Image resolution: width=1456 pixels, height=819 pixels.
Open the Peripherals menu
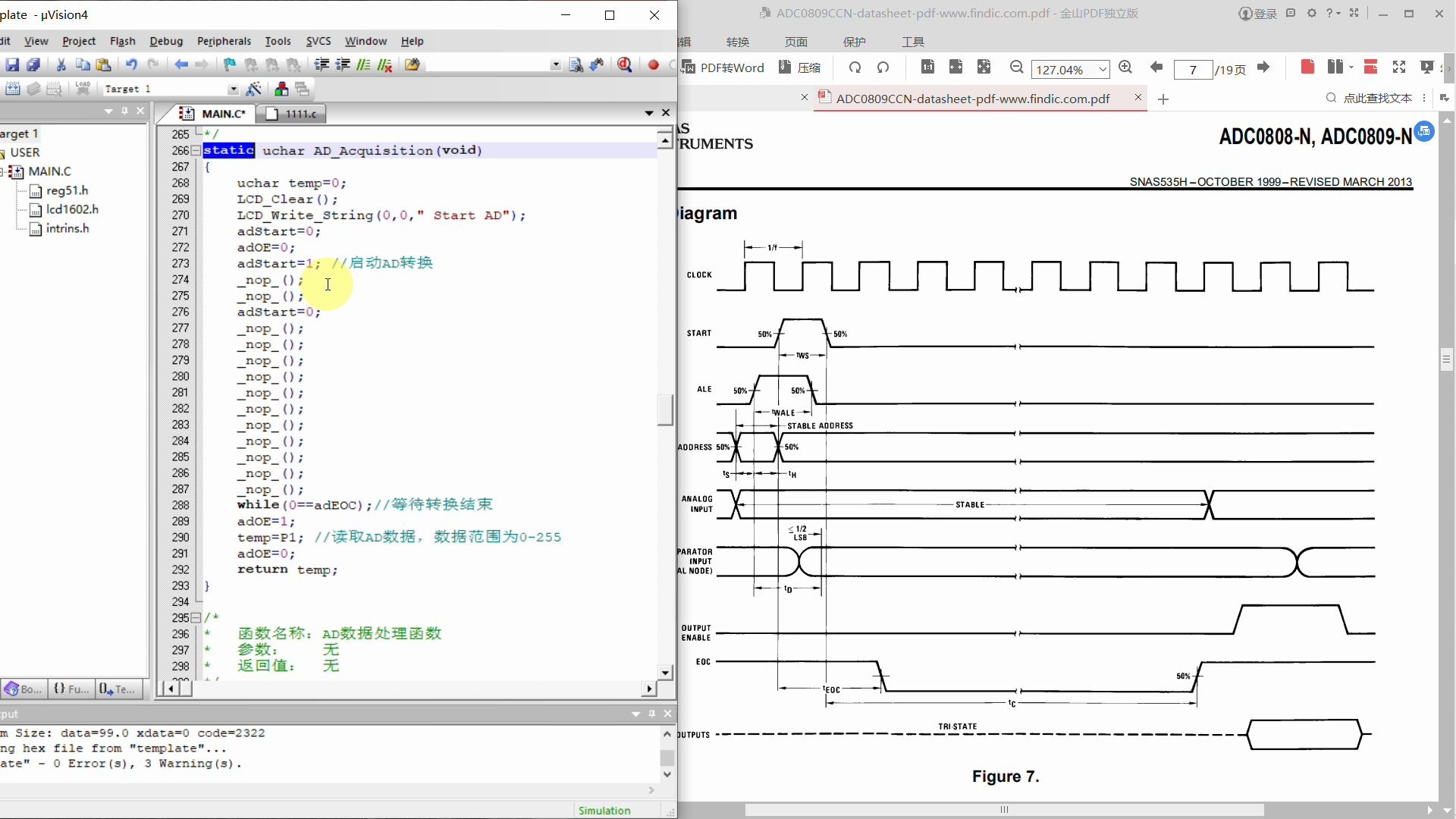[224, 41]
